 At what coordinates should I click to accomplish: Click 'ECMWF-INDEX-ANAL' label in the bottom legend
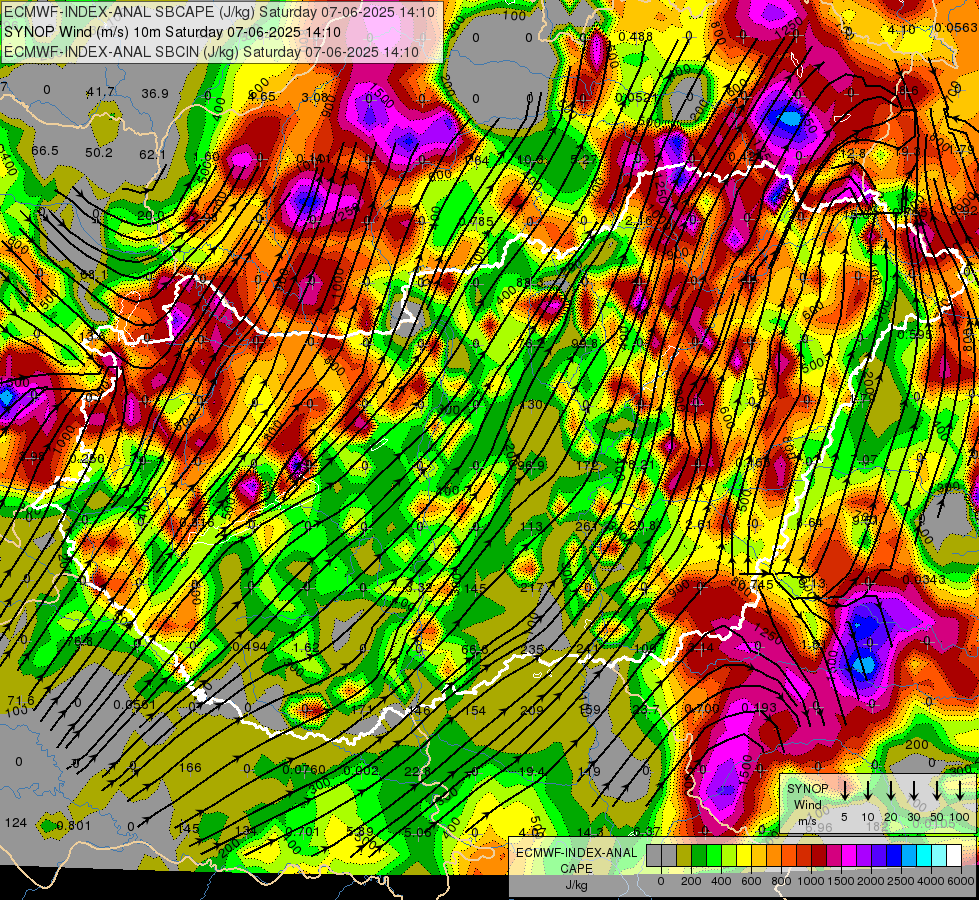coord(576,853)
